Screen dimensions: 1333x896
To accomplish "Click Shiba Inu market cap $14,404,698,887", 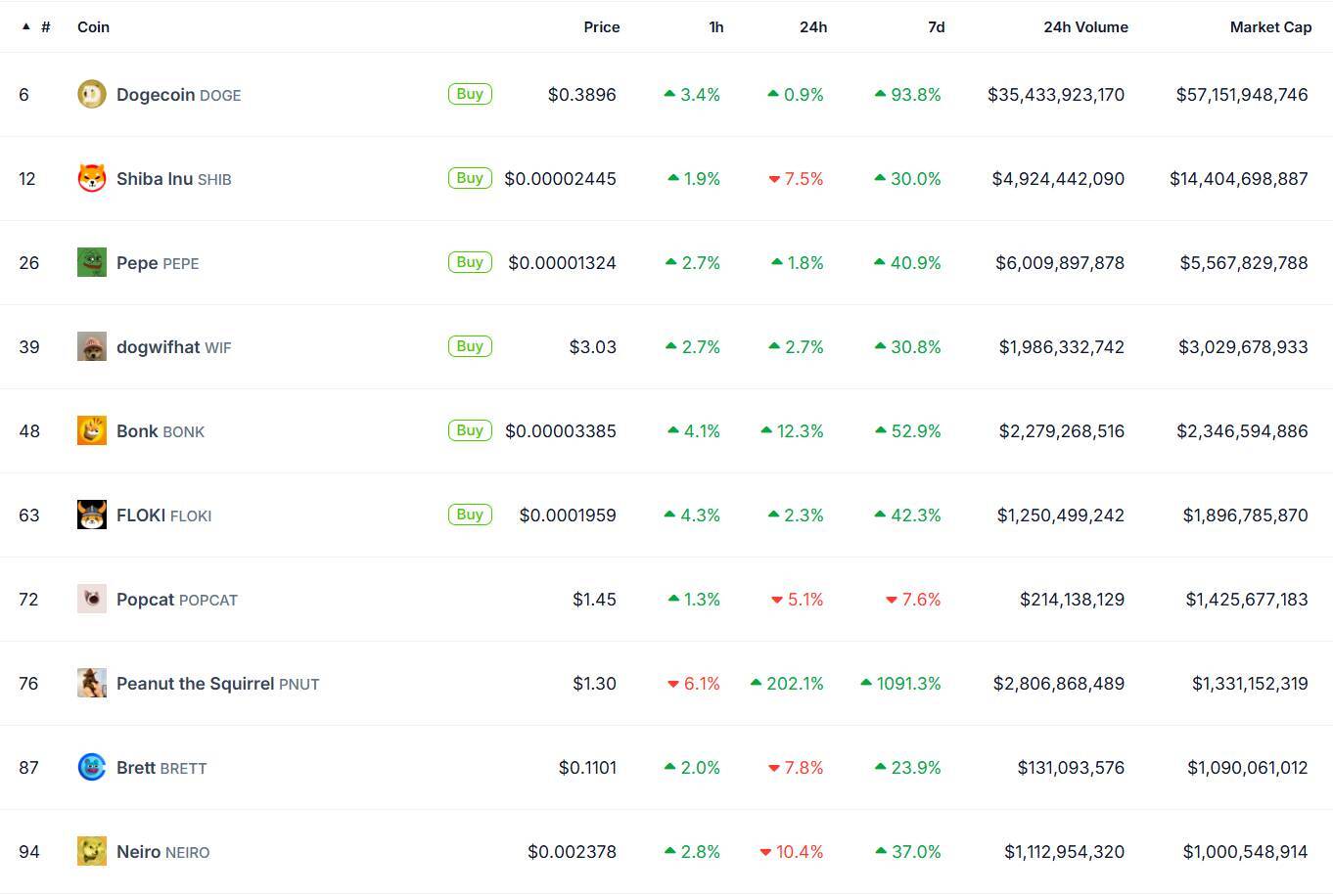I will pos(1239,179).
